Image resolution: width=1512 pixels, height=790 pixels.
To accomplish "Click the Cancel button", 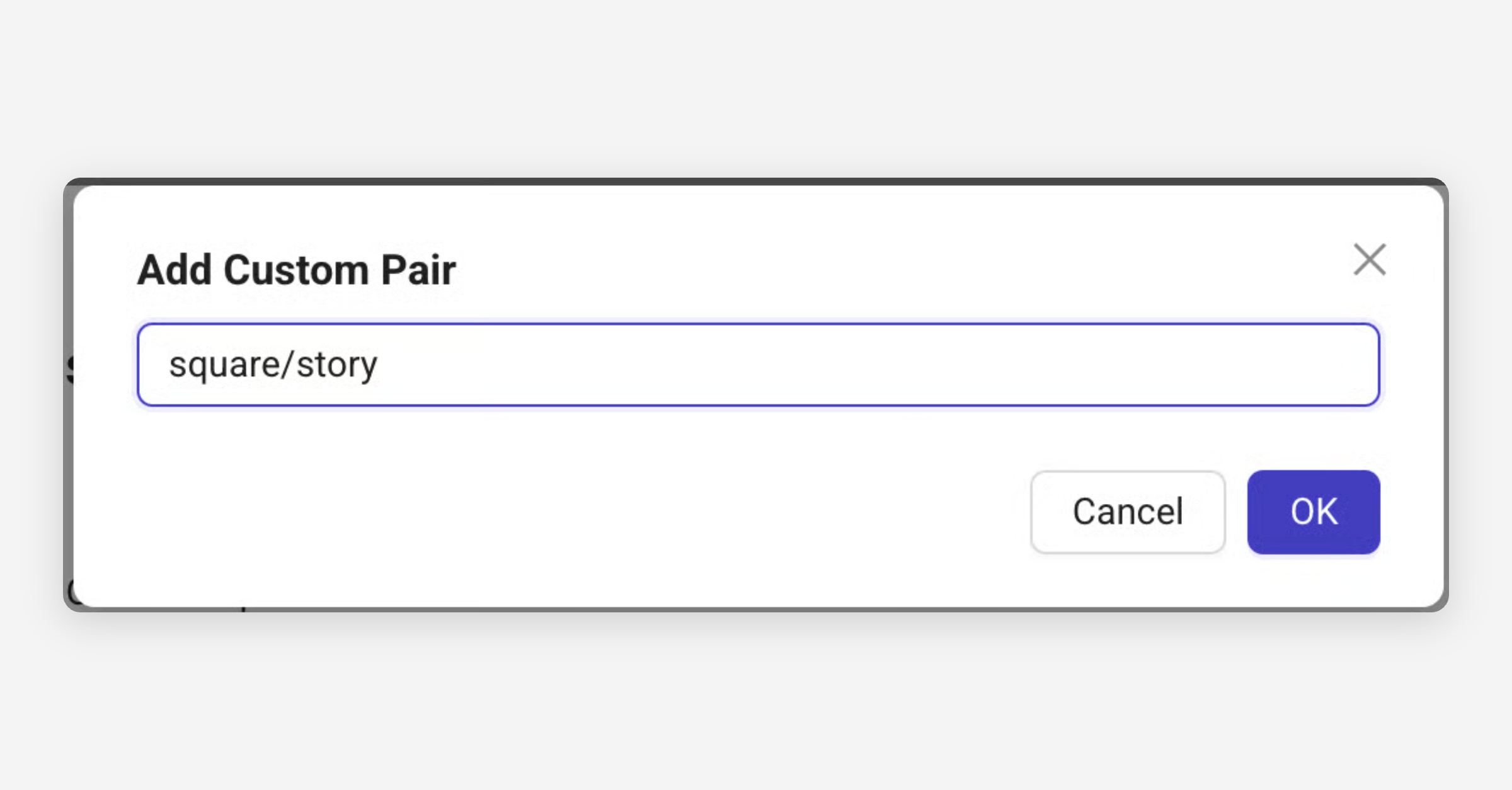I will pyautogui.click(x=1128, y=512).
